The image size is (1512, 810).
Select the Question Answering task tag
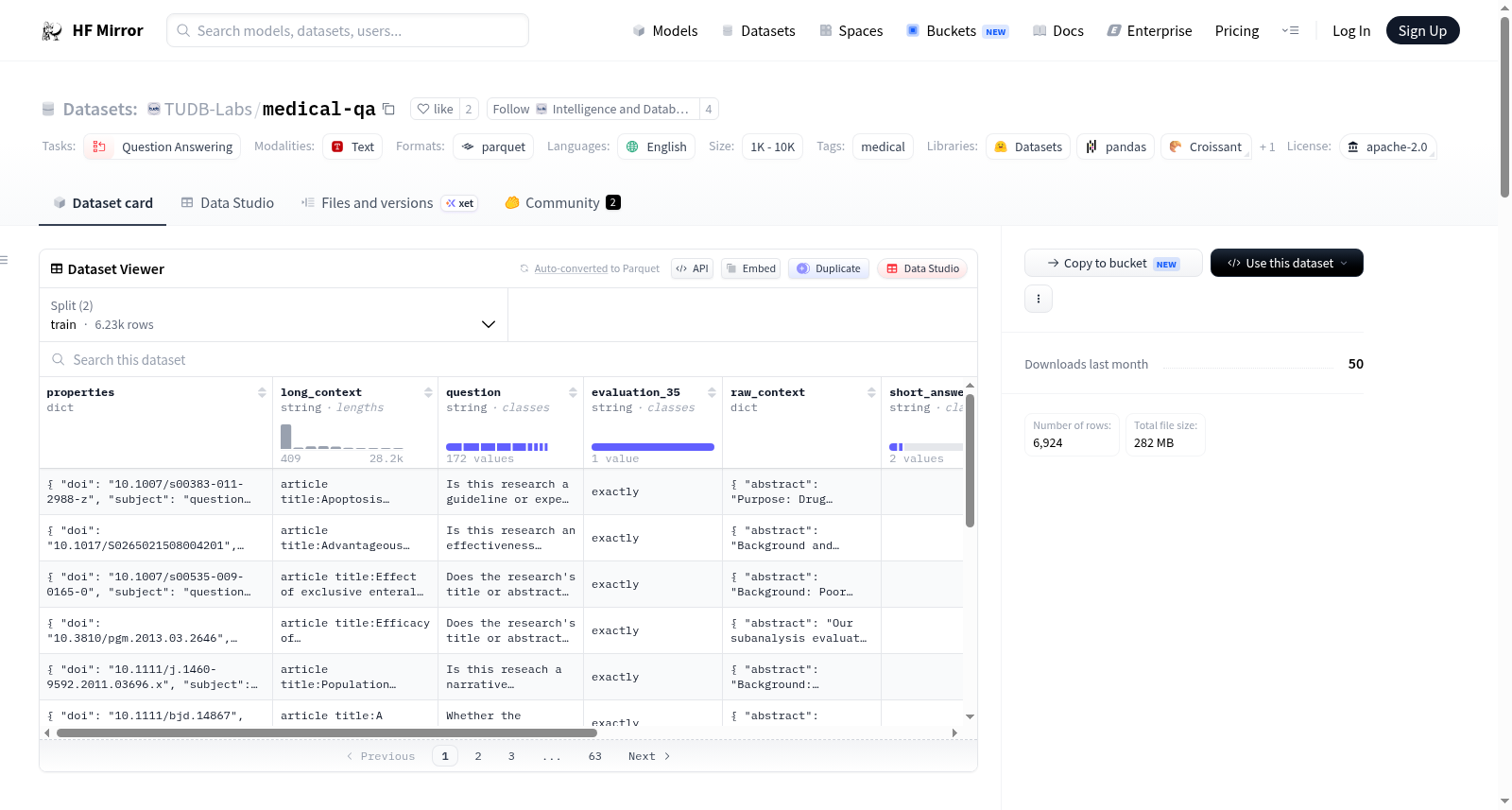pos(163,146)
